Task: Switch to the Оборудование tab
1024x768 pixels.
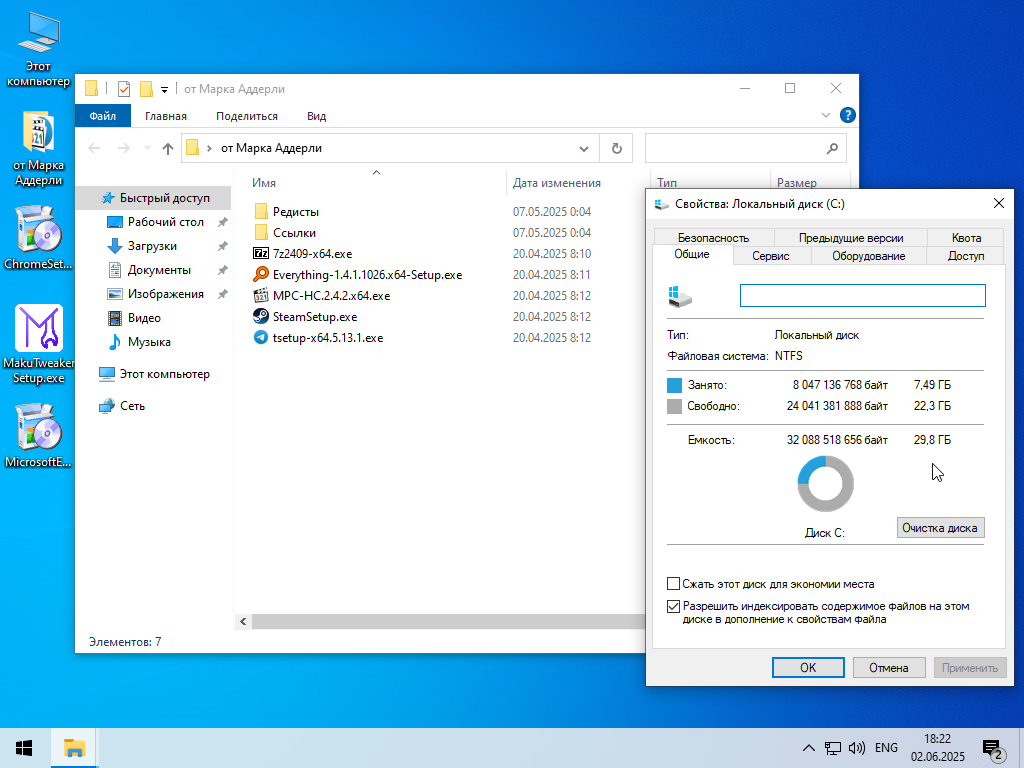Action: (869, 255)
